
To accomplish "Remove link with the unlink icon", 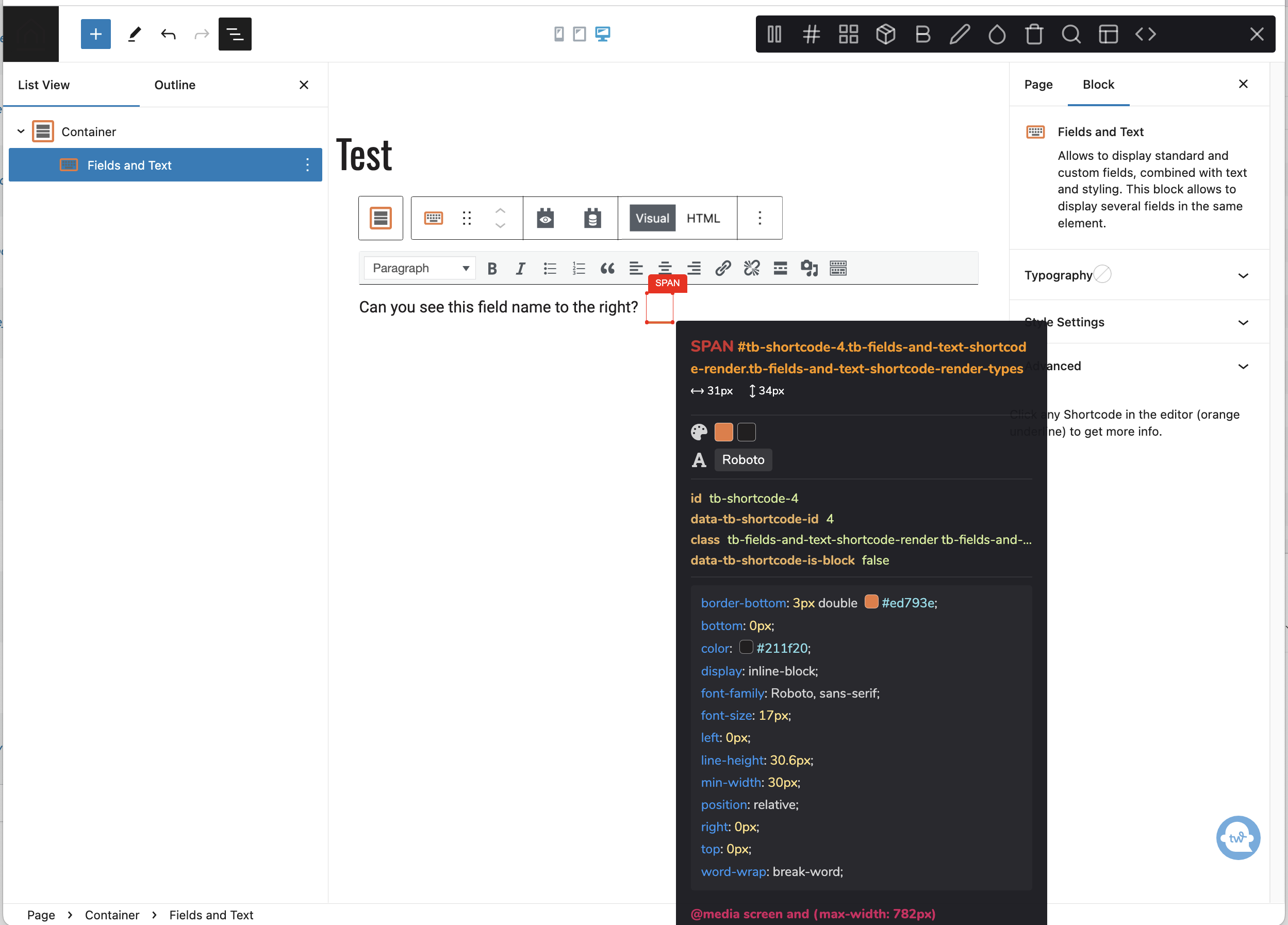I will pos(752,268).
